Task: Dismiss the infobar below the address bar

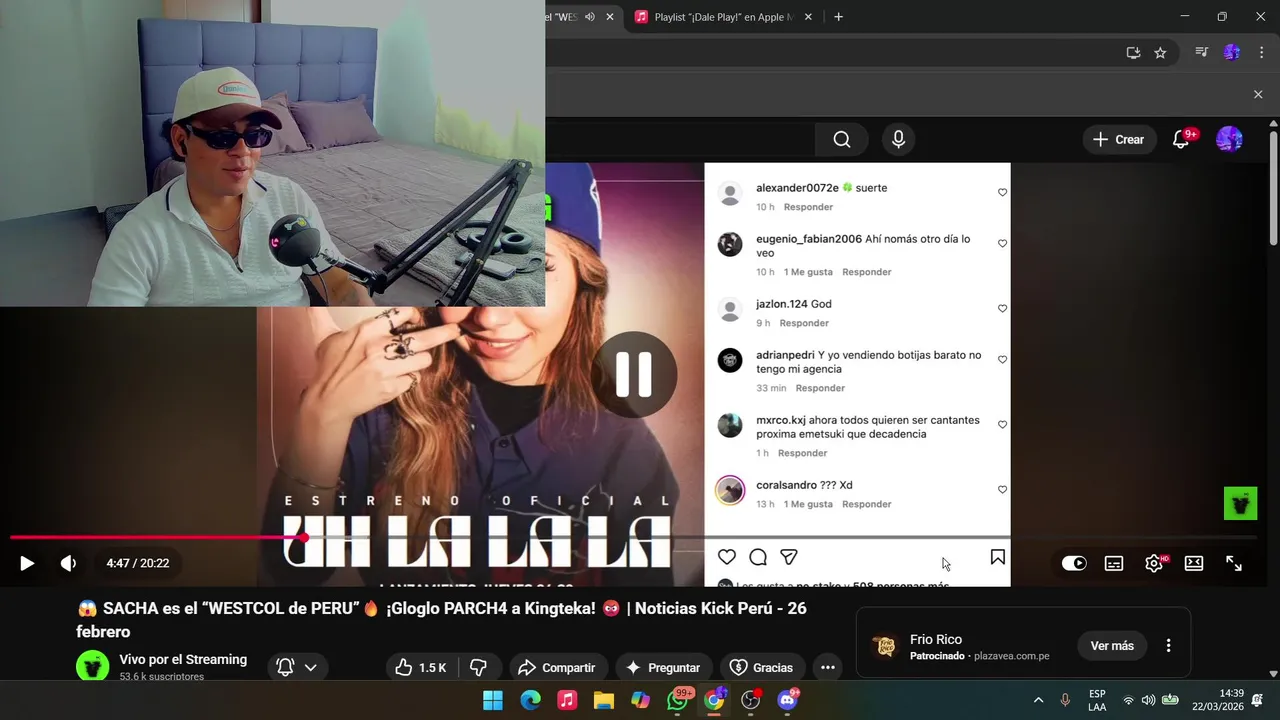Action: 1258,94
